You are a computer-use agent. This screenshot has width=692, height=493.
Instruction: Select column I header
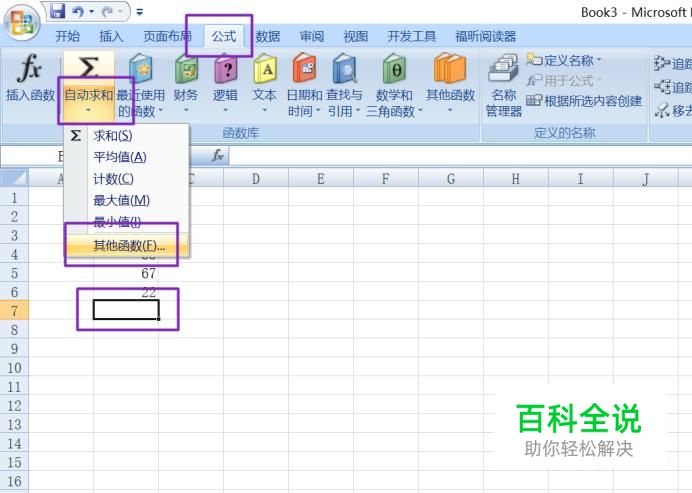(580, 179)
